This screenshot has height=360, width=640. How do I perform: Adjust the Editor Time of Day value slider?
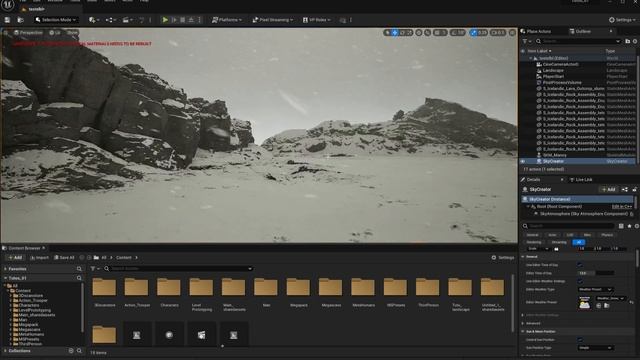[x=596, y=273]
